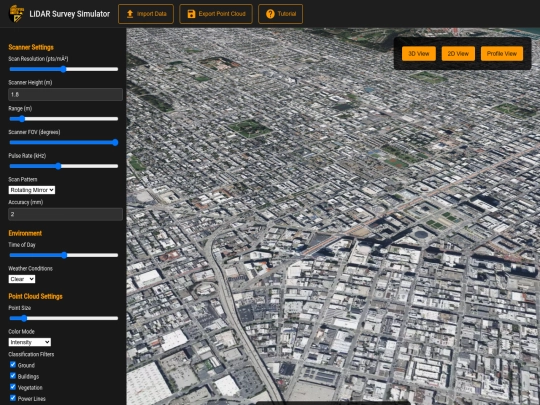
Task: Click the Environment heading
Action: pyautogui.click(x=25, y=233)
